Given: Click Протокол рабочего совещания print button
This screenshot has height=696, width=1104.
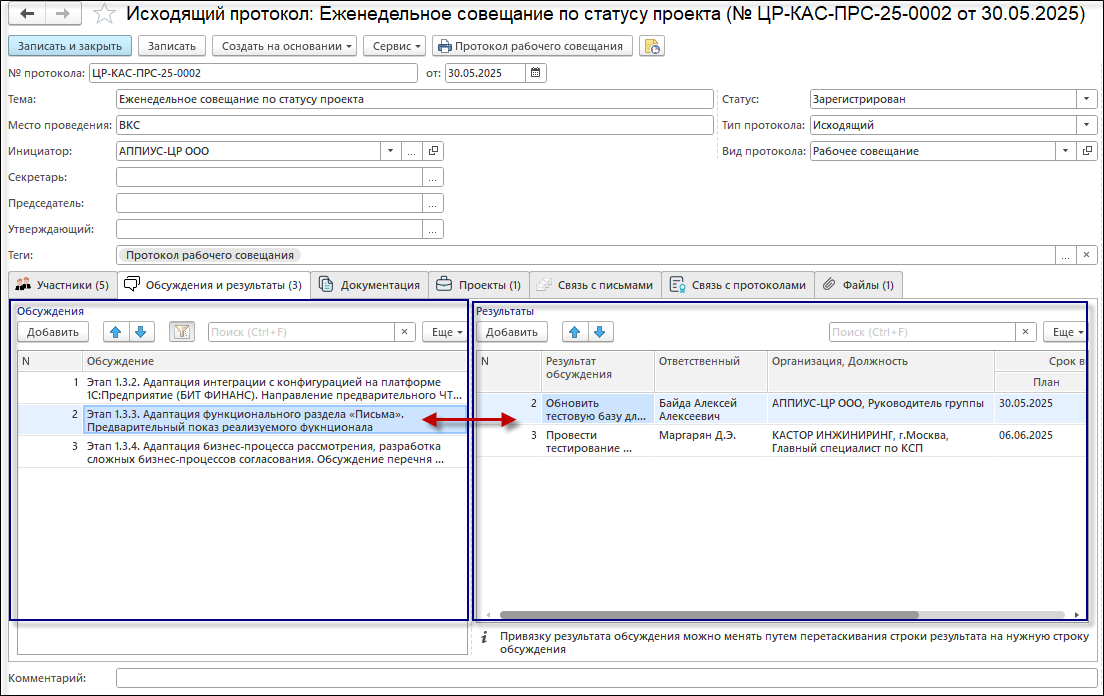Looking at the screenshot, I should (x=531, y=46).
